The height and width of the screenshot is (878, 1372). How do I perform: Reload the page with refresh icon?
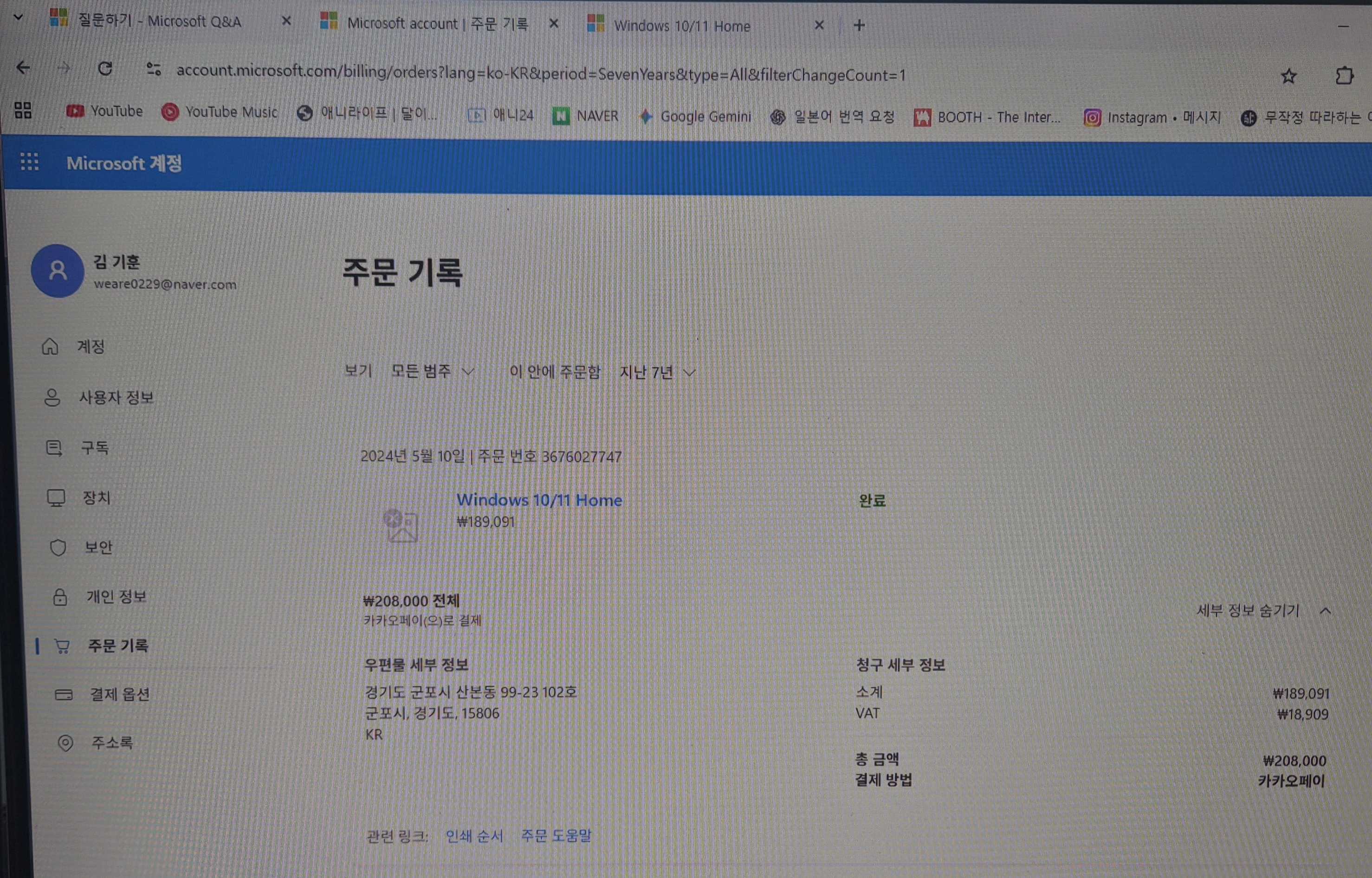click(105, 68)
